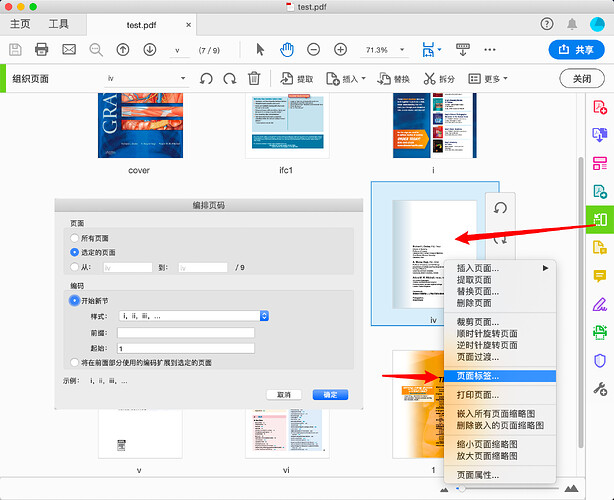Open Protect shield tool in sidebar
Screen dimensions: 614x500
600,361
